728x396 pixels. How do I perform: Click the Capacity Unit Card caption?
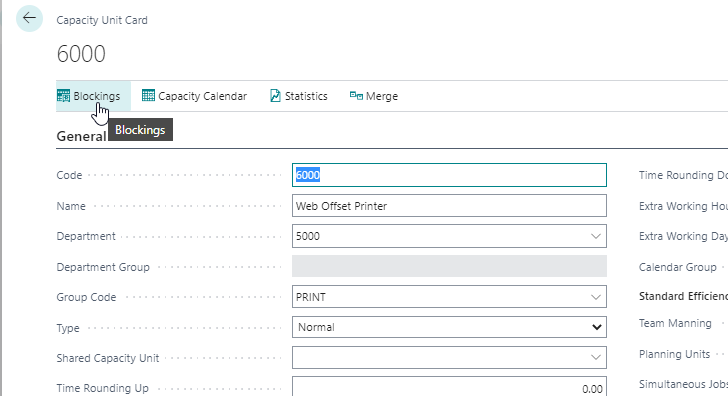point(102,20)
